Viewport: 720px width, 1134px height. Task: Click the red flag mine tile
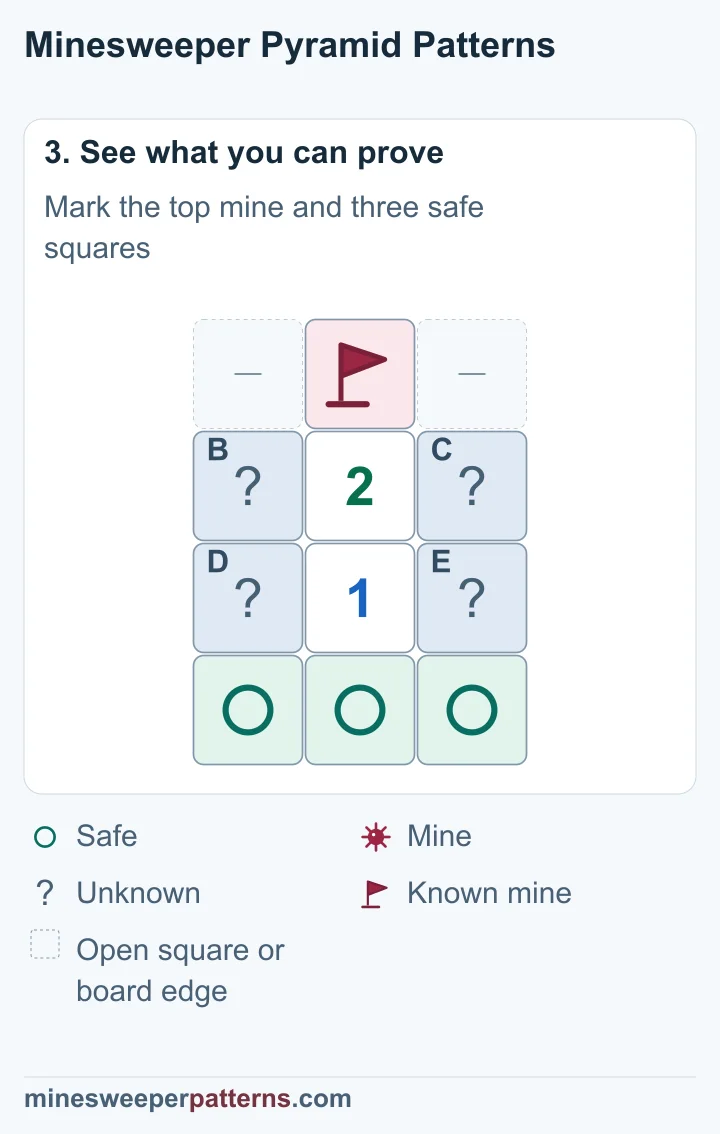pyautogui.click(x=360, y=374)
